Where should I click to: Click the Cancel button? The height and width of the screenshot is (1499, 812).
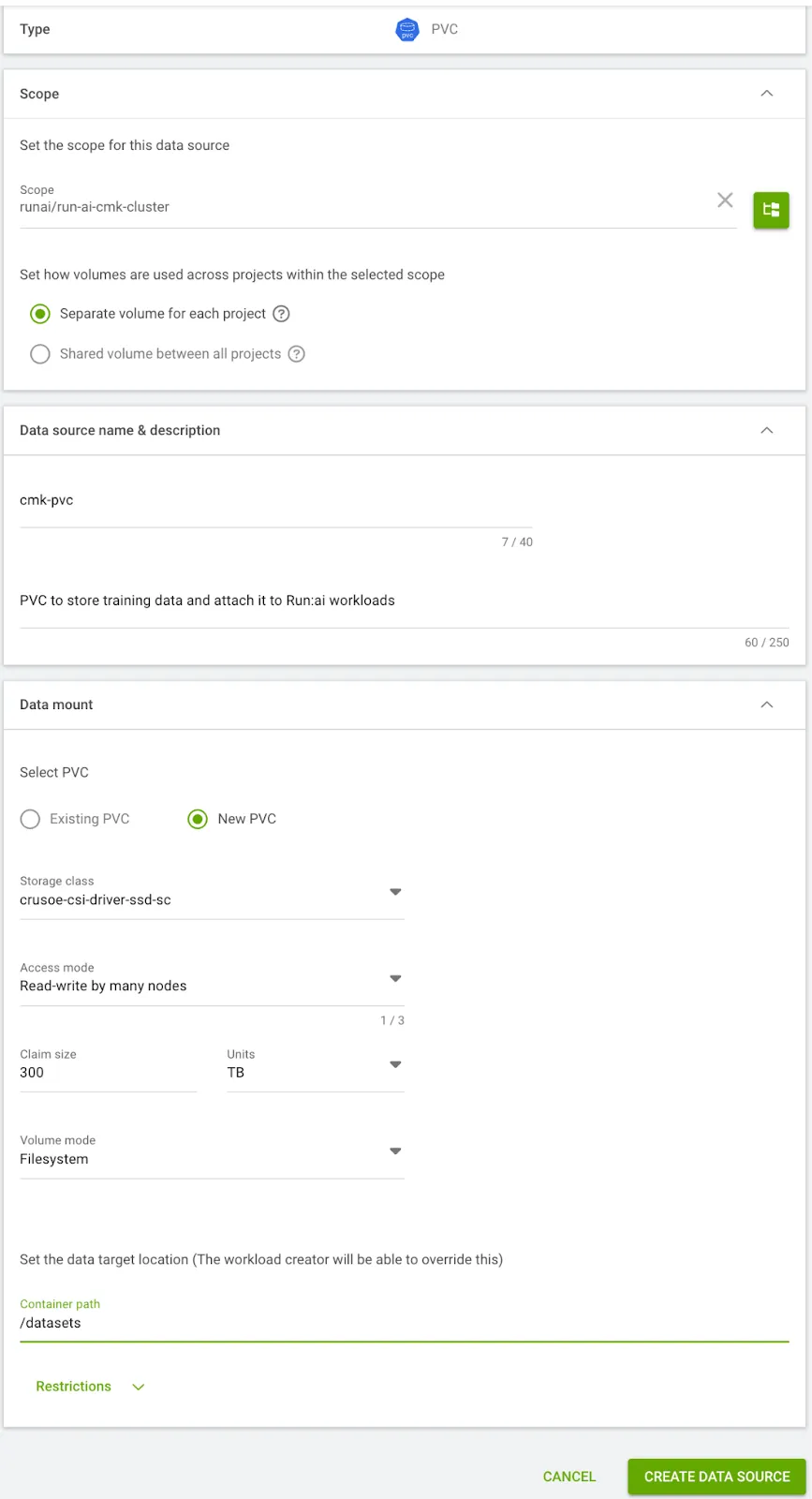(x=568, y=1477)
